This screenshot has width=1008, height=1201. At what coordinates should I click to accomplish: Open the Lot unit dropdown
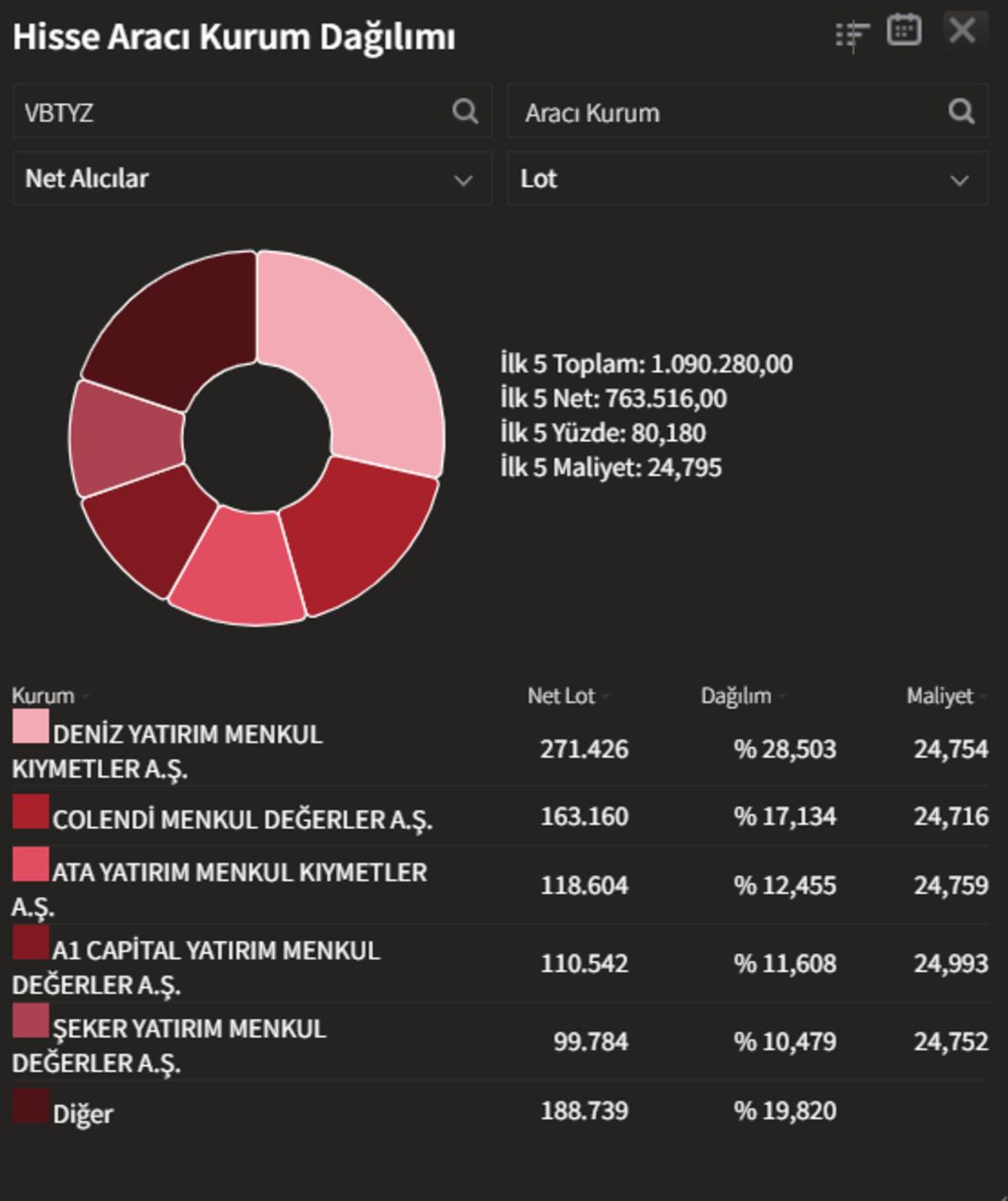click(748, 178)
